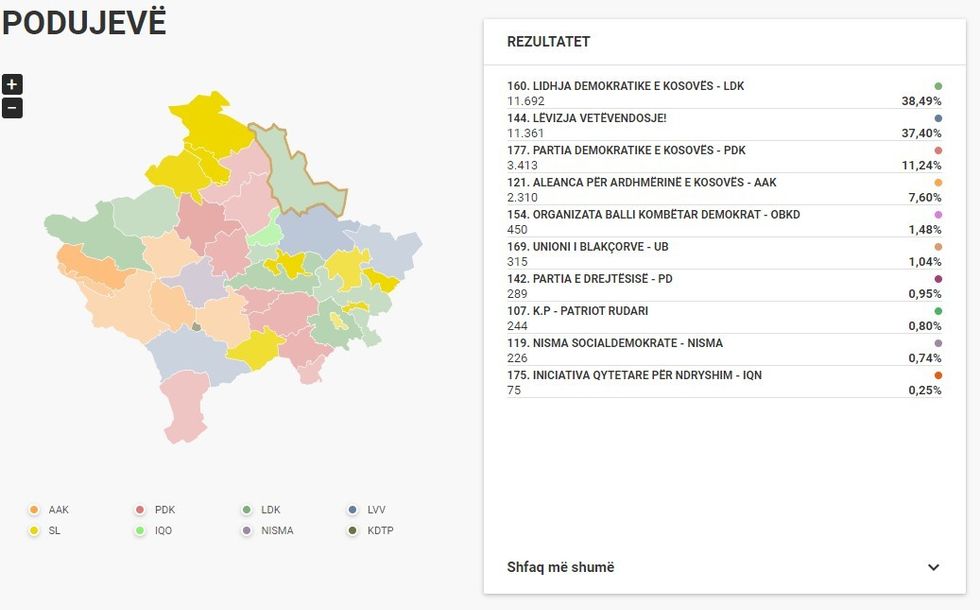
Task: Toggle PDK legend marker
Action: point(140,510)
